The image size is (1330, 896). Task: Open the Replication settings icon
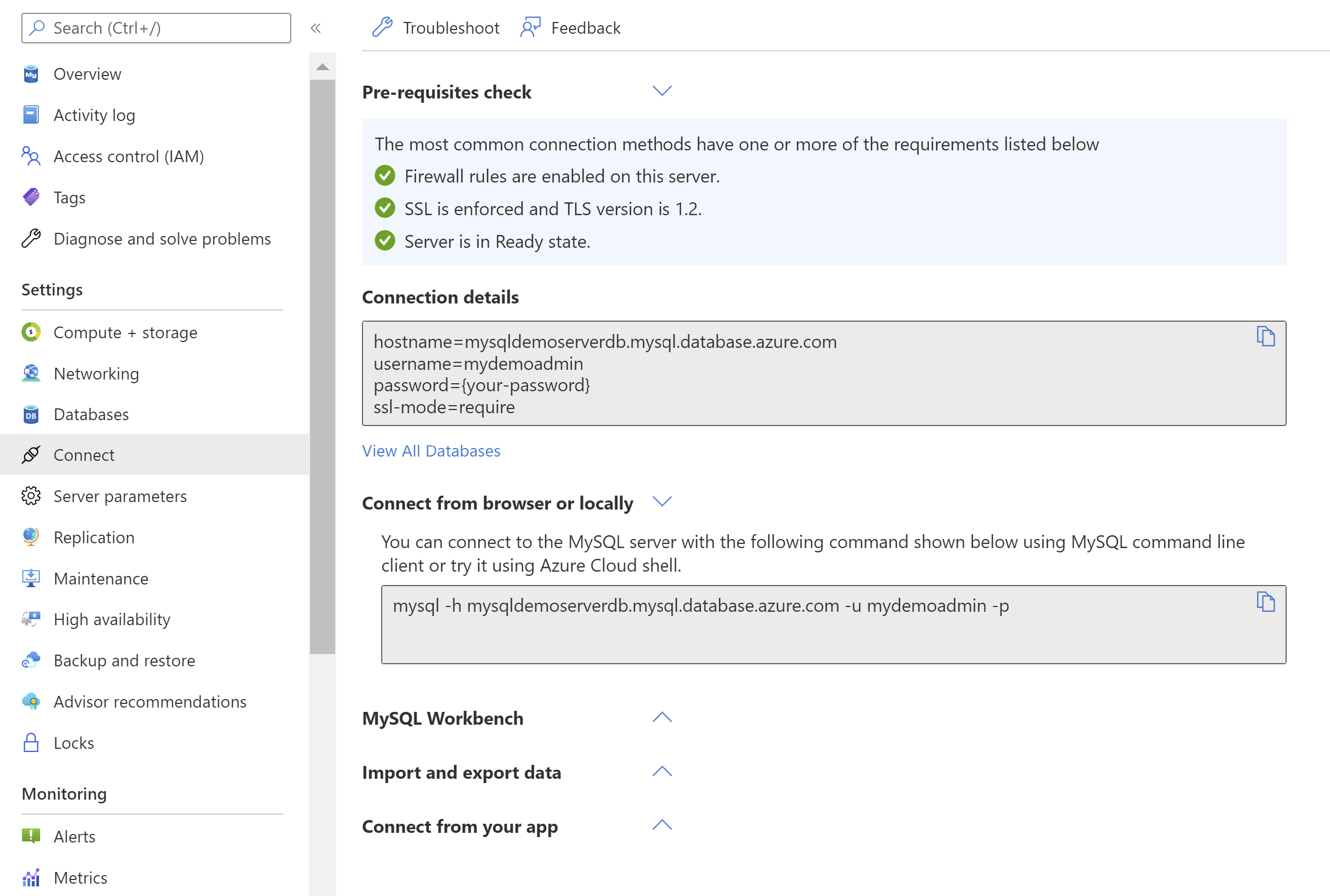[30, 537]
